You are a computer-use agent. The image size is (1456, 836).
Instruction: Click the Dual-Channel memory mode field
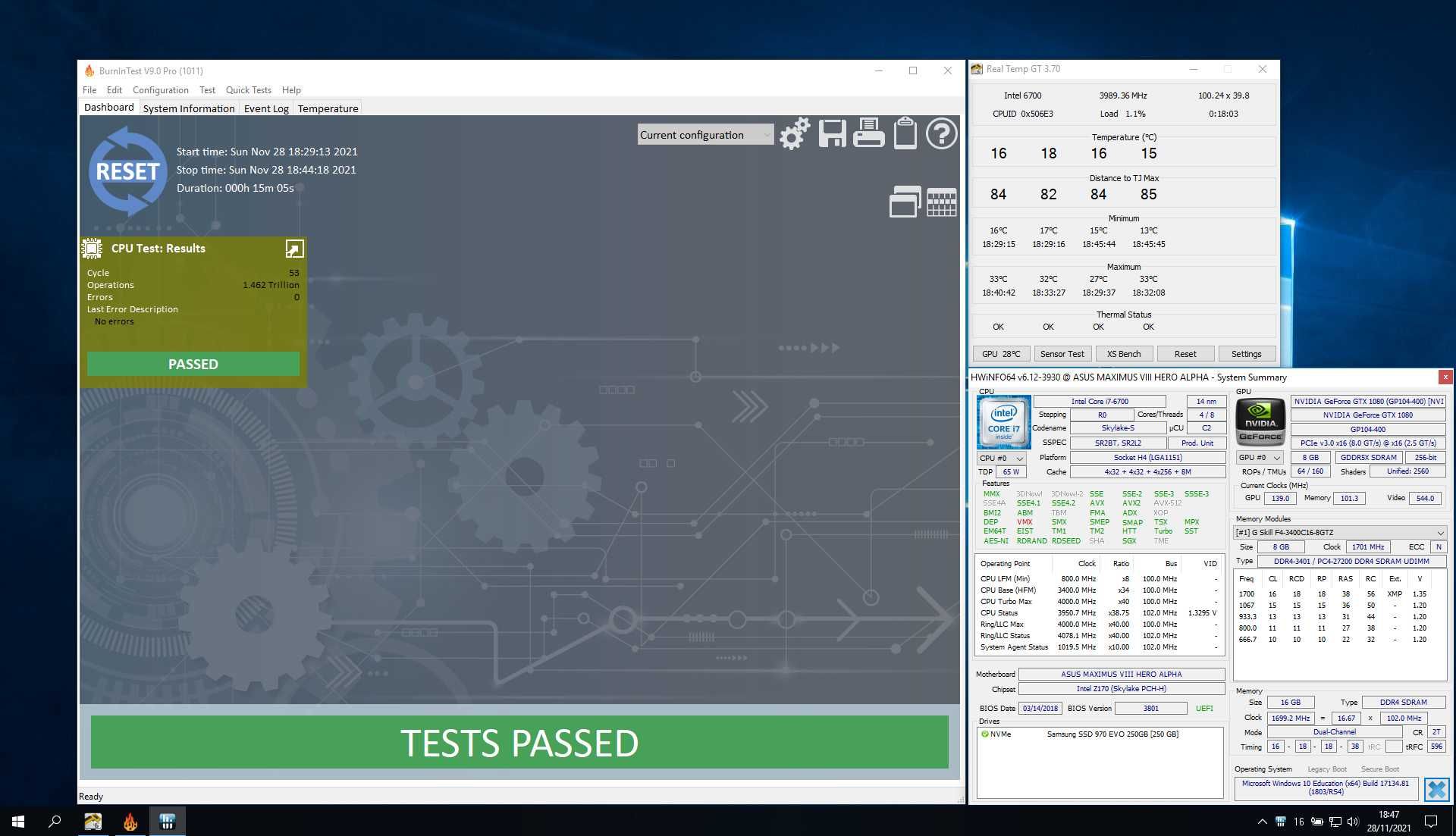(x=1335, y=732)
